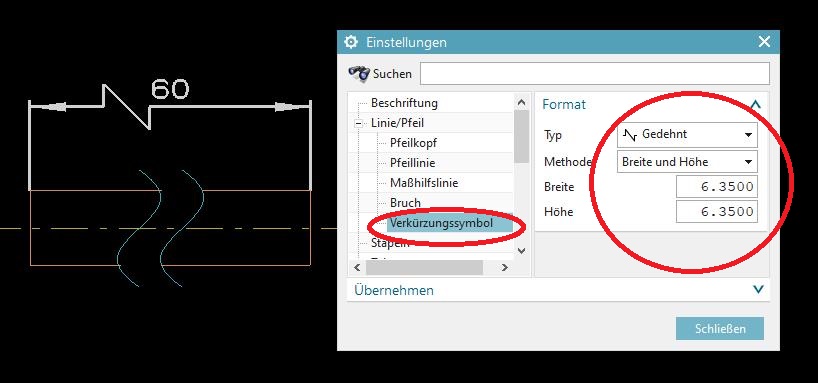The image size is (818, 383).
Task: Click the binoculars search icon
Action: coord(359,73)
